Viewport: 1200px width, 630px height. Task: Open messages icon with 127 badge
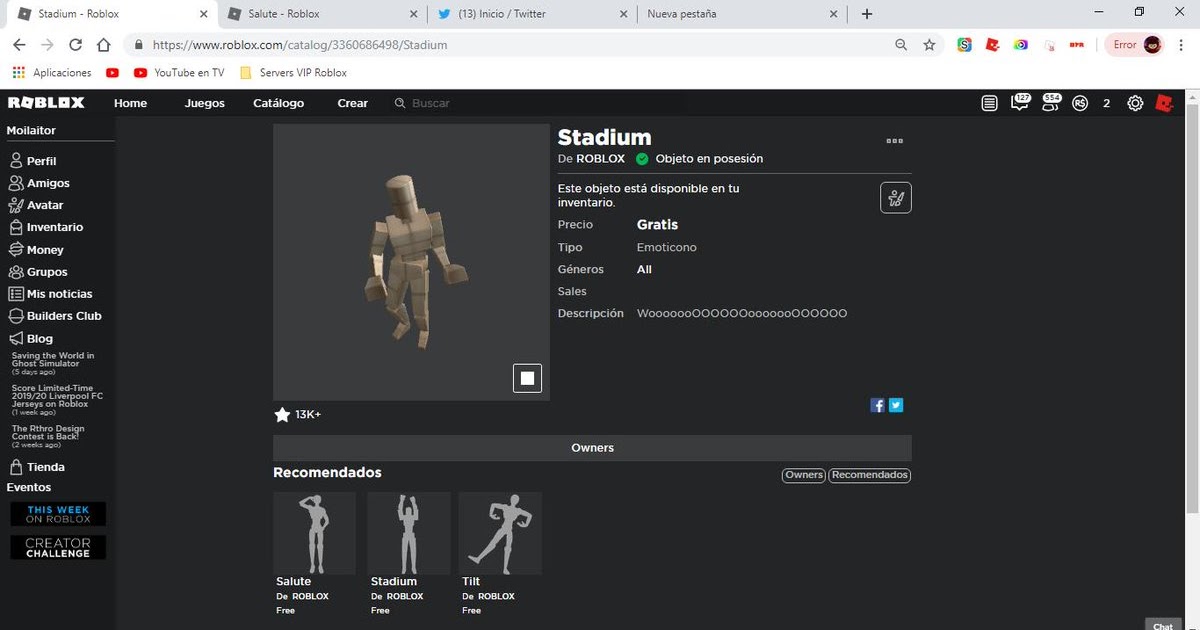[x=1020, y=102]
